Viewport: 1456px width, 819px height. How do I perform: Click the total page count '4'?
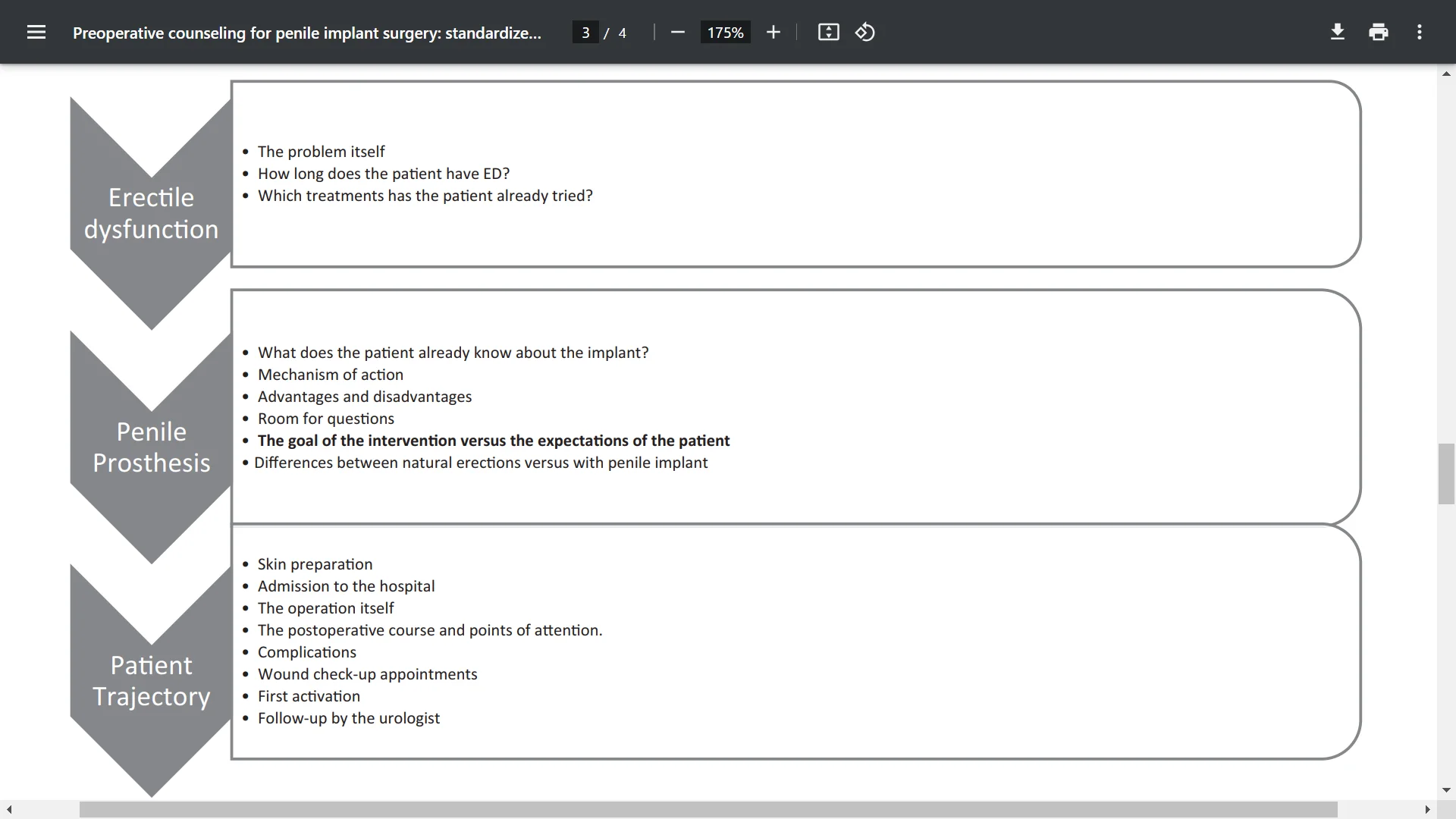pyautogui.click(x=623, y=33)
